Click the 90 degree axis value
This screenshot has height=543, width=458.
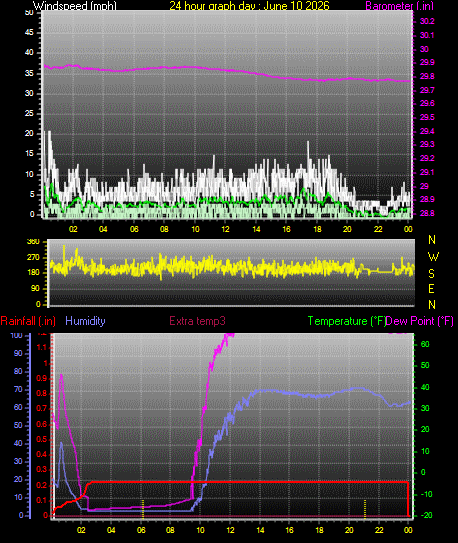pos(35,288)
